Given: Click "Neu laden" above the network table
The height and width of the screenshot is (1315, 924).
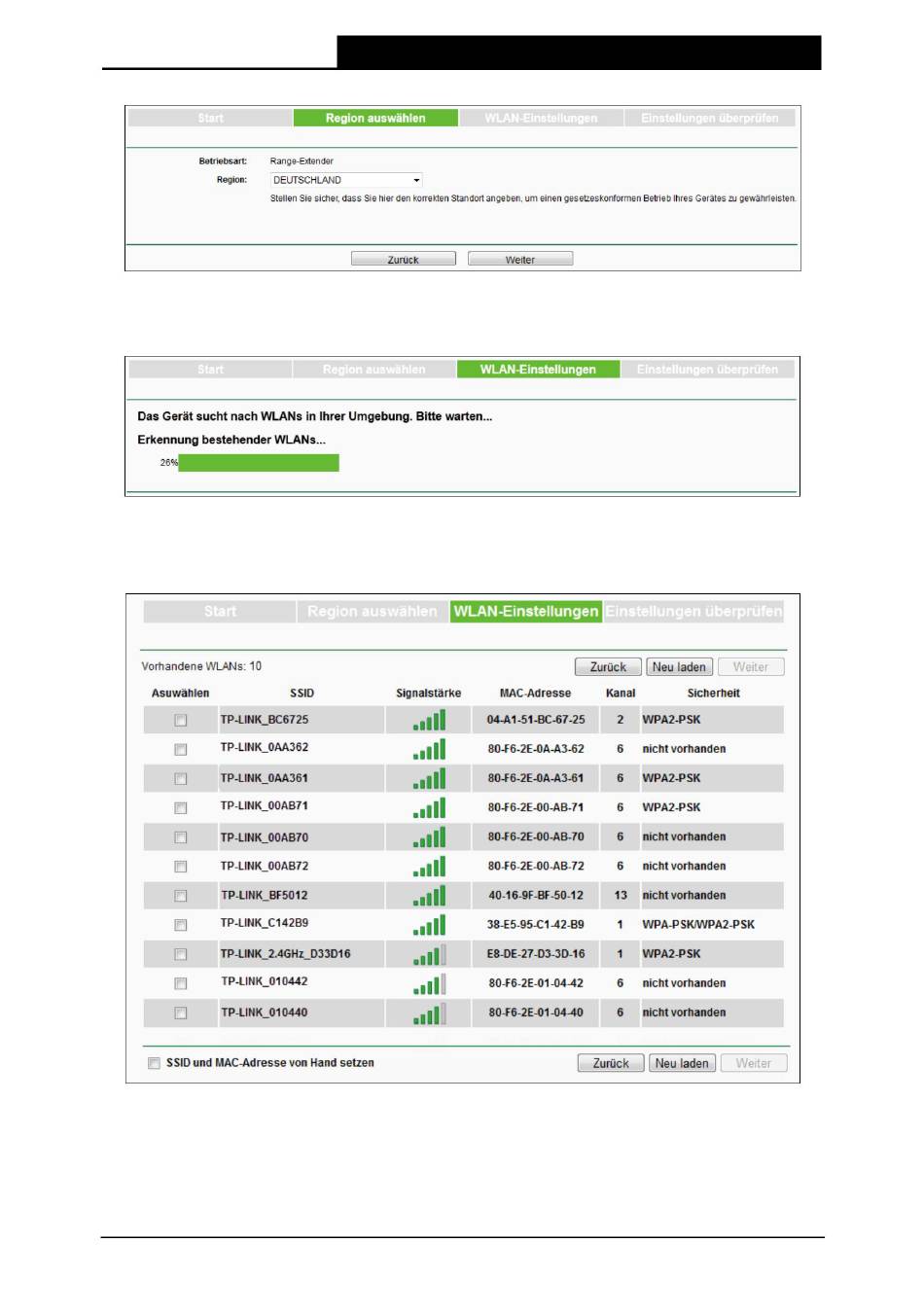Looking at the screenshot, I should pyautogui.click(x=679, y=667).
